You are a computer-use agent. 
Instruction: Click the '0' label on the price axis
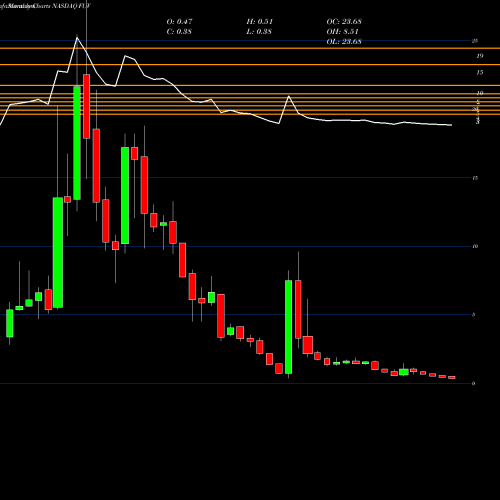pyautogui.click(x=474, y=383)
